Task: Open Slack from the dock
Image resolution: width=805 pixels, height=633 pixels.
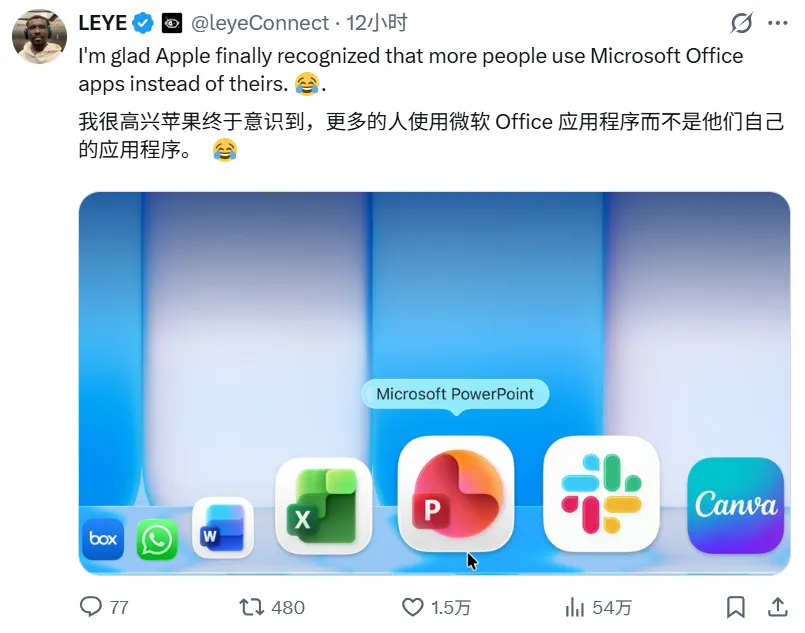Action: point(601,493)
